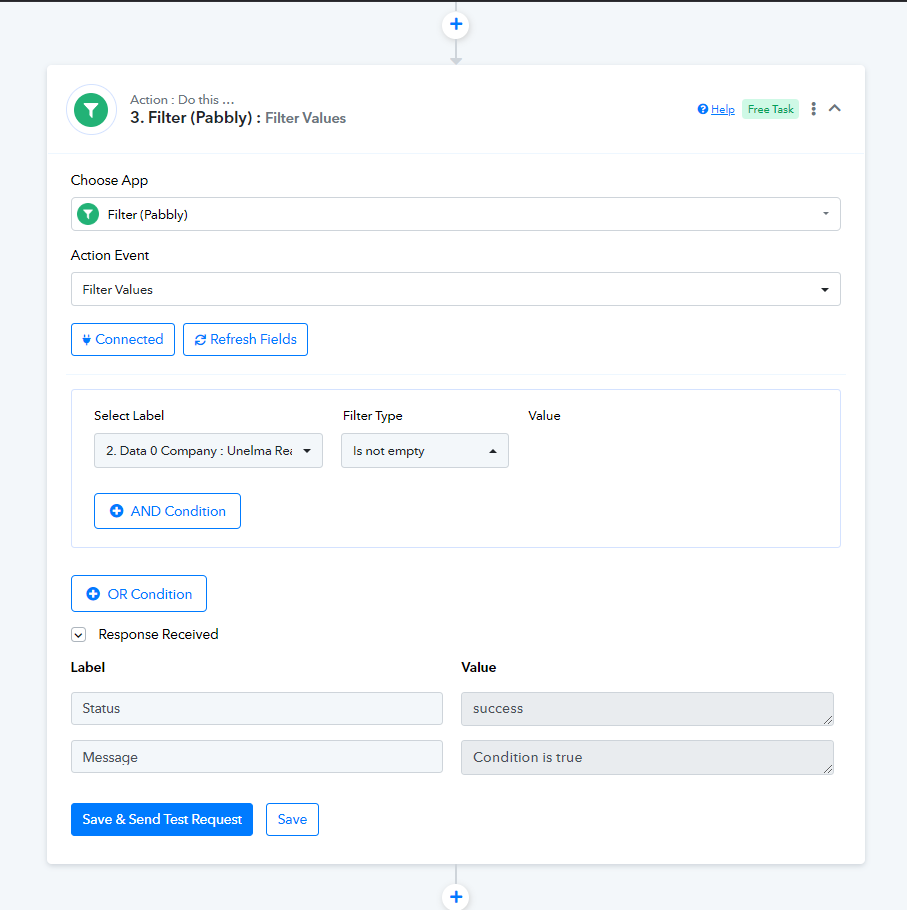The image size is (907, 910).
Task: Click the filter icon inside Choose App field
Action: pyautogui.click(x=88, y=214)
